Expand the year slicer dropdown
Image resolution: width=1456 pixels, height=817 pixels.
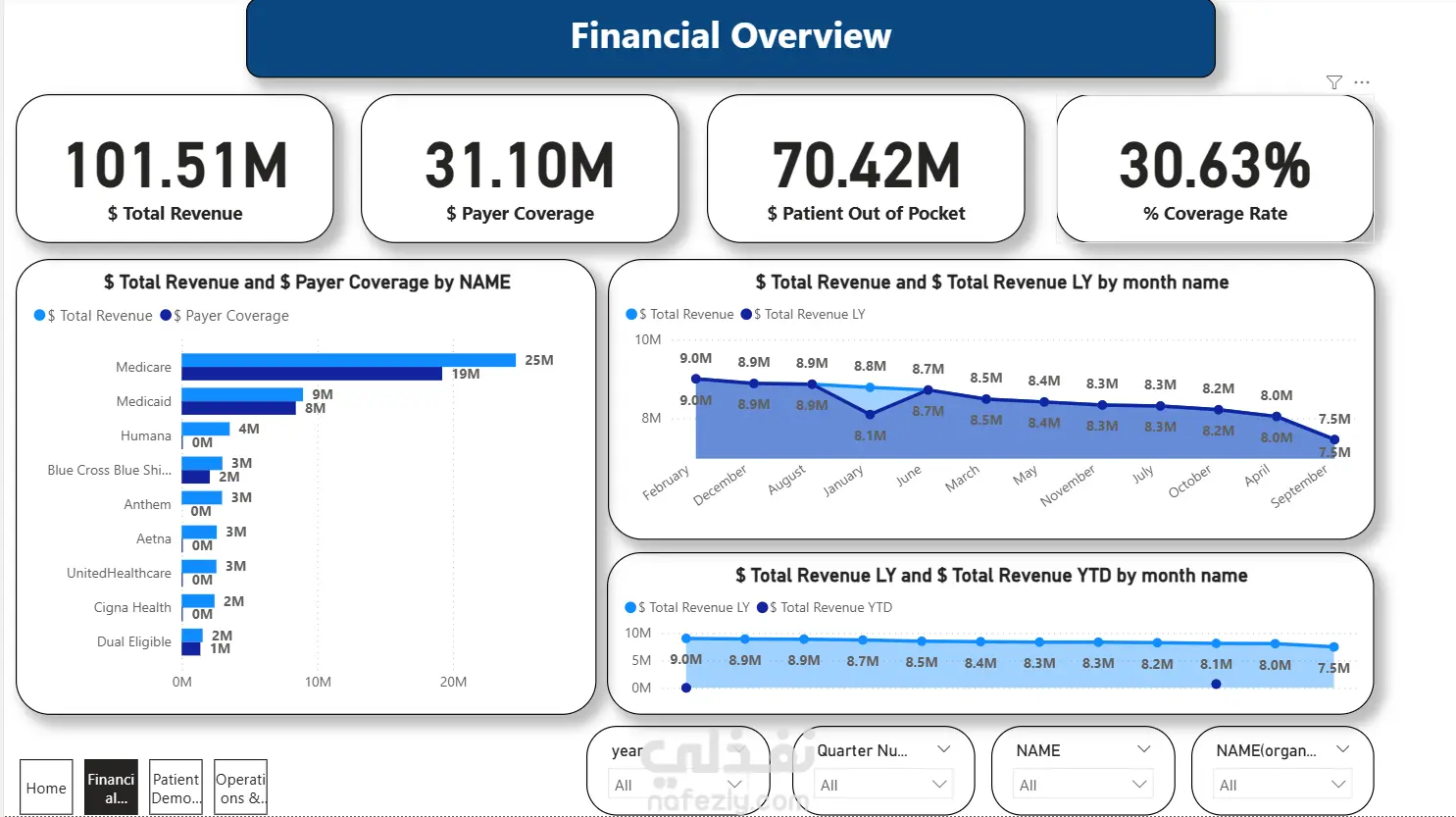[678, 785]
